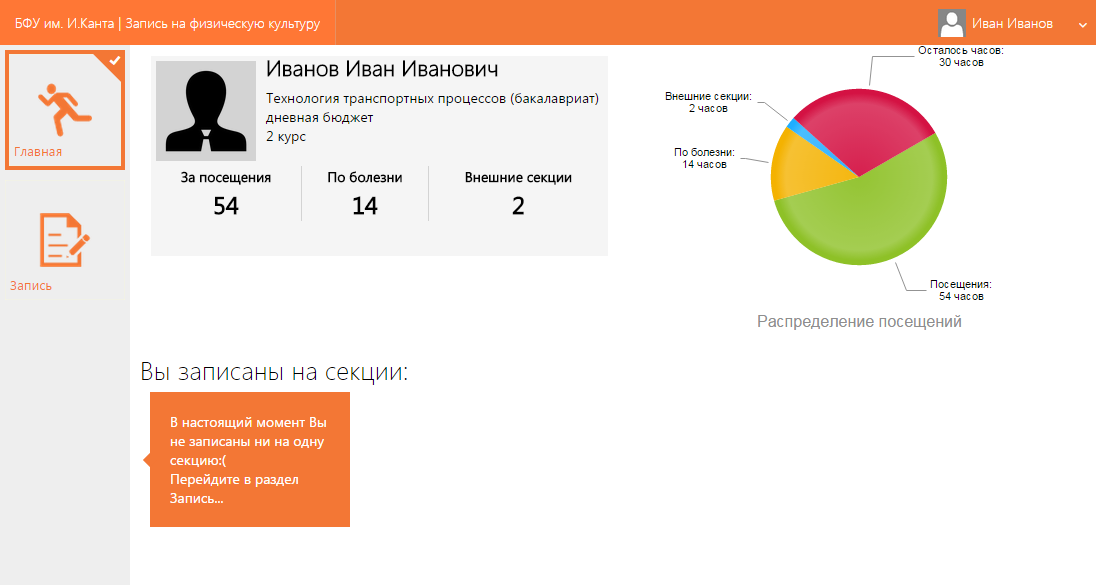
Task: Click the user avatar icon in header
Action: point(951,23)
